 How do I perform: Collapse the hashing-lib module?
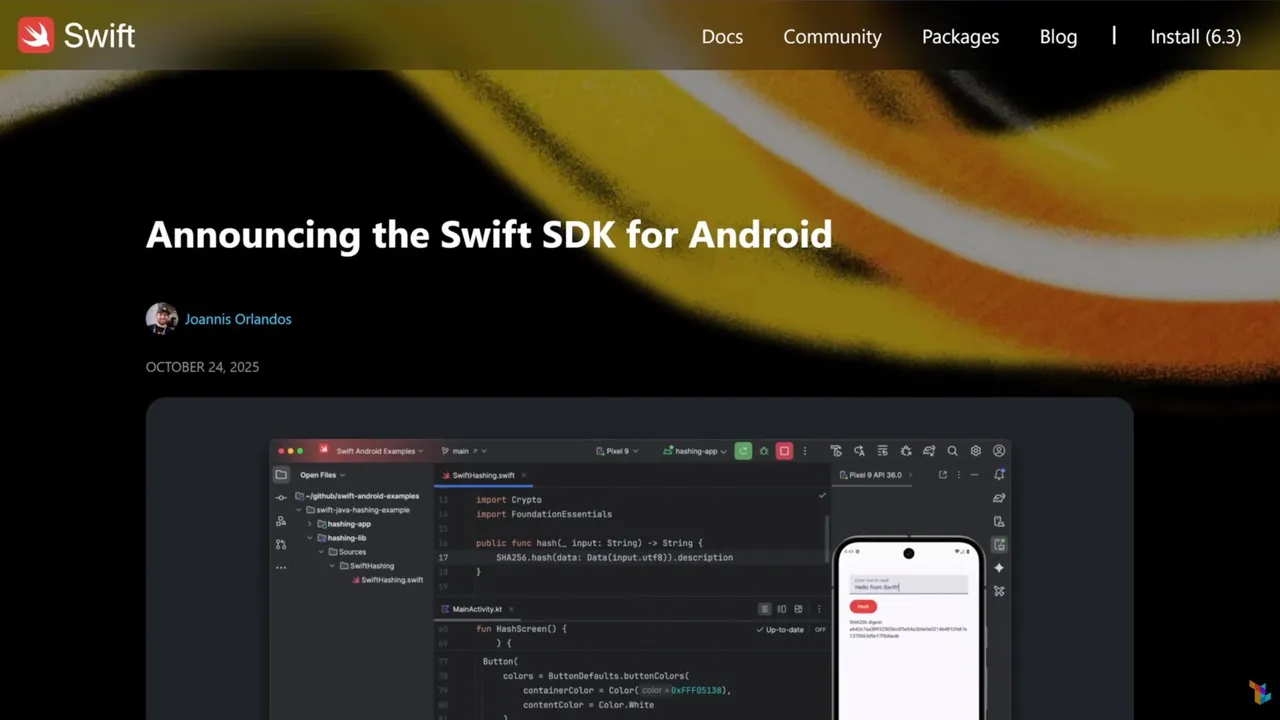click(x=310, y=538)
